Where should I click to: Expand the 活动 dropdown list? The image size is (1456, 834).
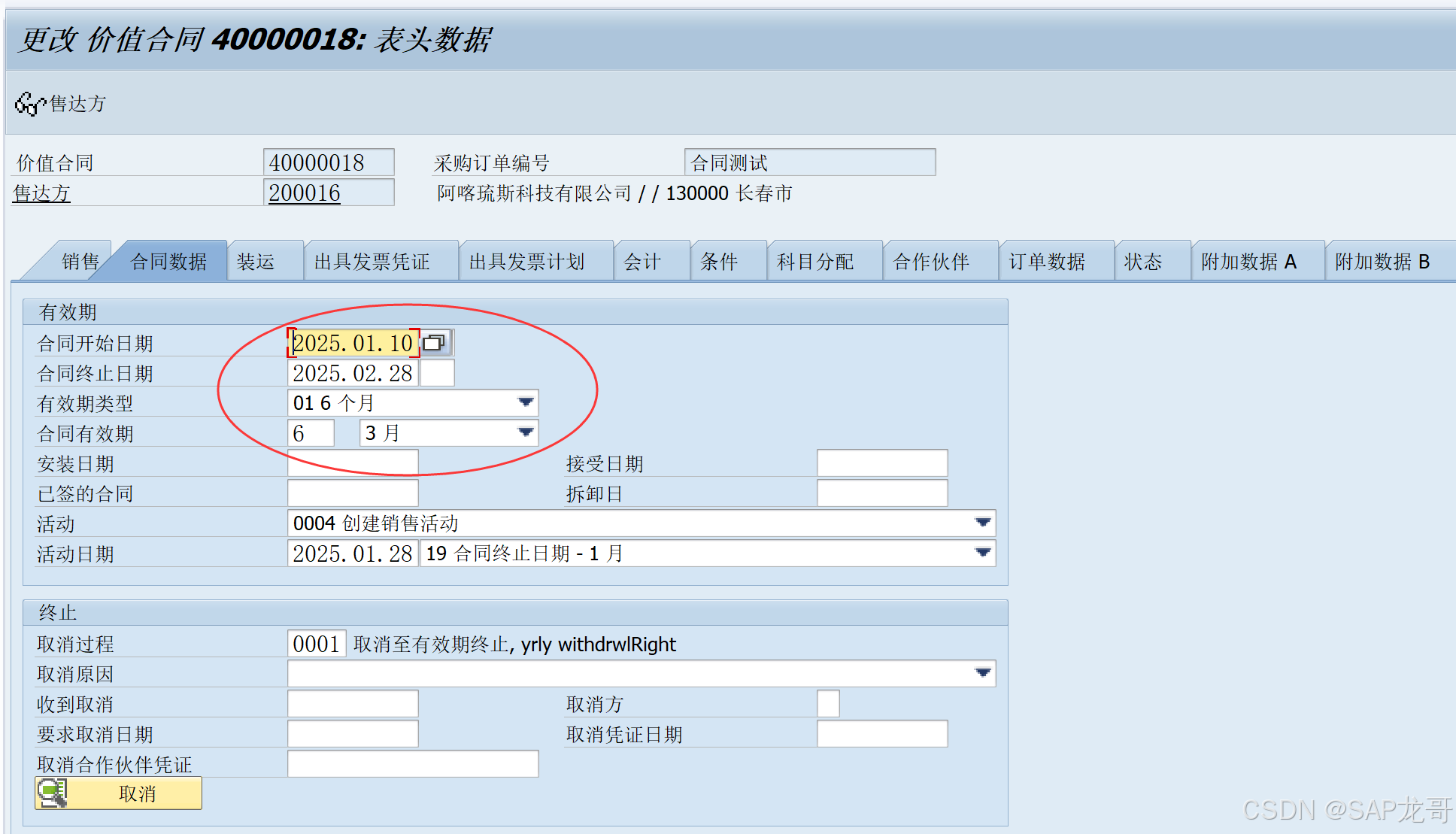coord(982,523)
